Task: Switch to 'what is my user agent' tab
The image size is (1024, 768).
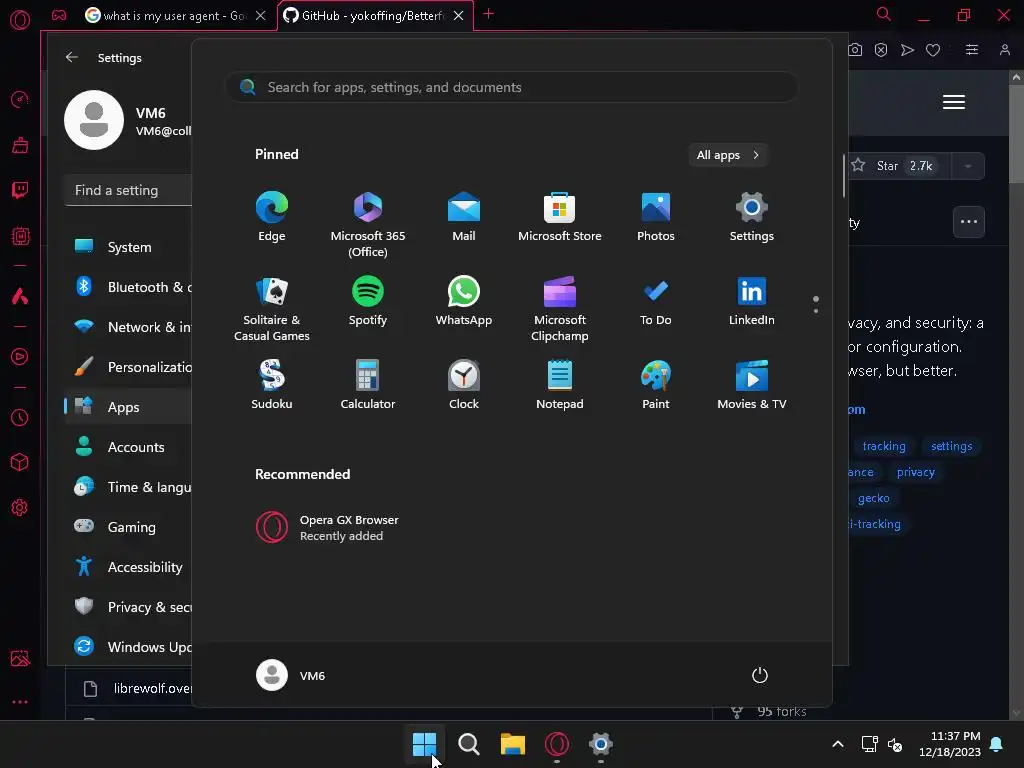Action: (x=167, y=16)
